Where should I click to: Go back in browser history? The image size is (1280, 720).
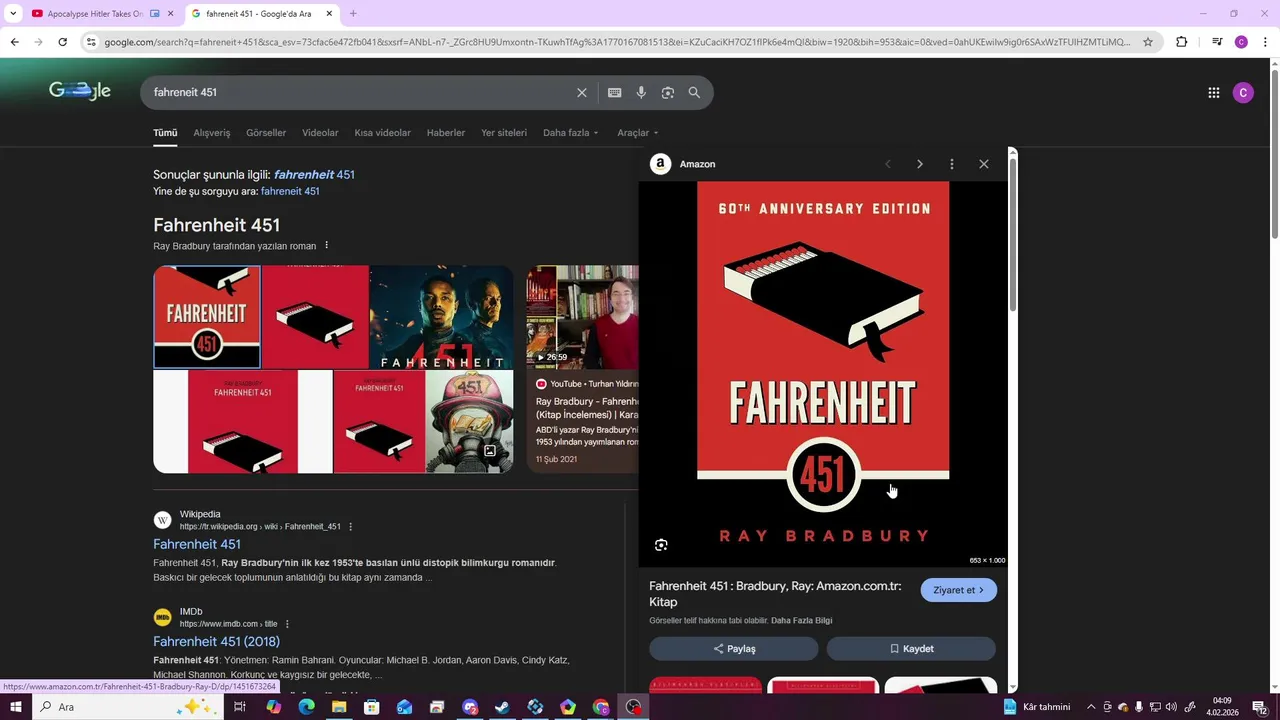click(14, 42)
